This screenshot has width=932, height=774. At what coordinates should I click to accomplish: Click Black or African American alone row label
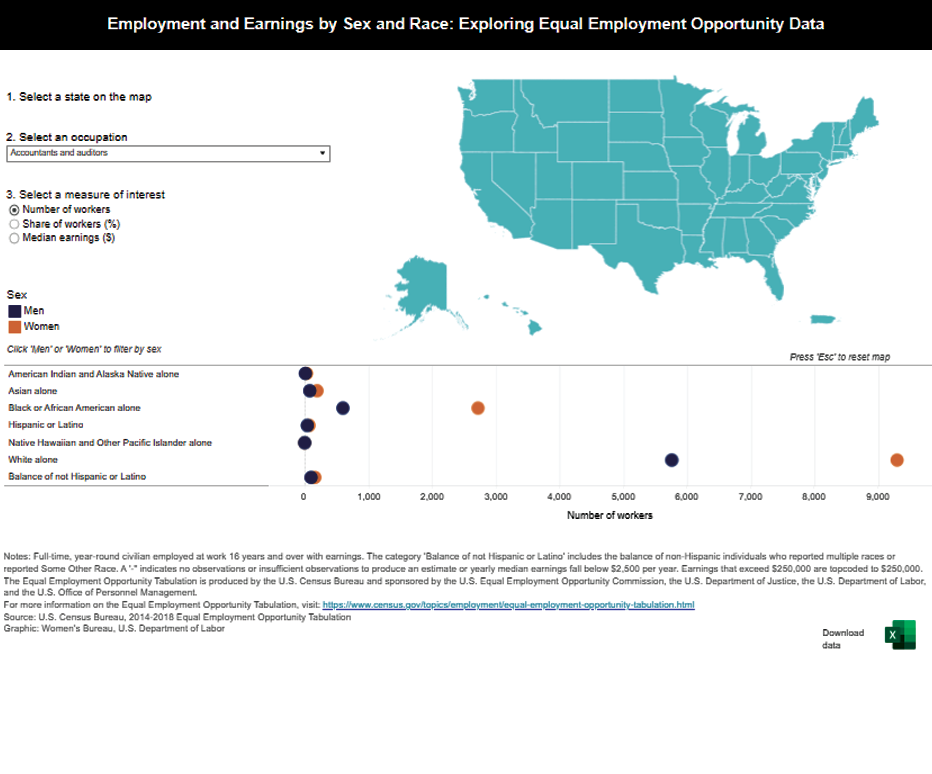(x=74, y=408)
